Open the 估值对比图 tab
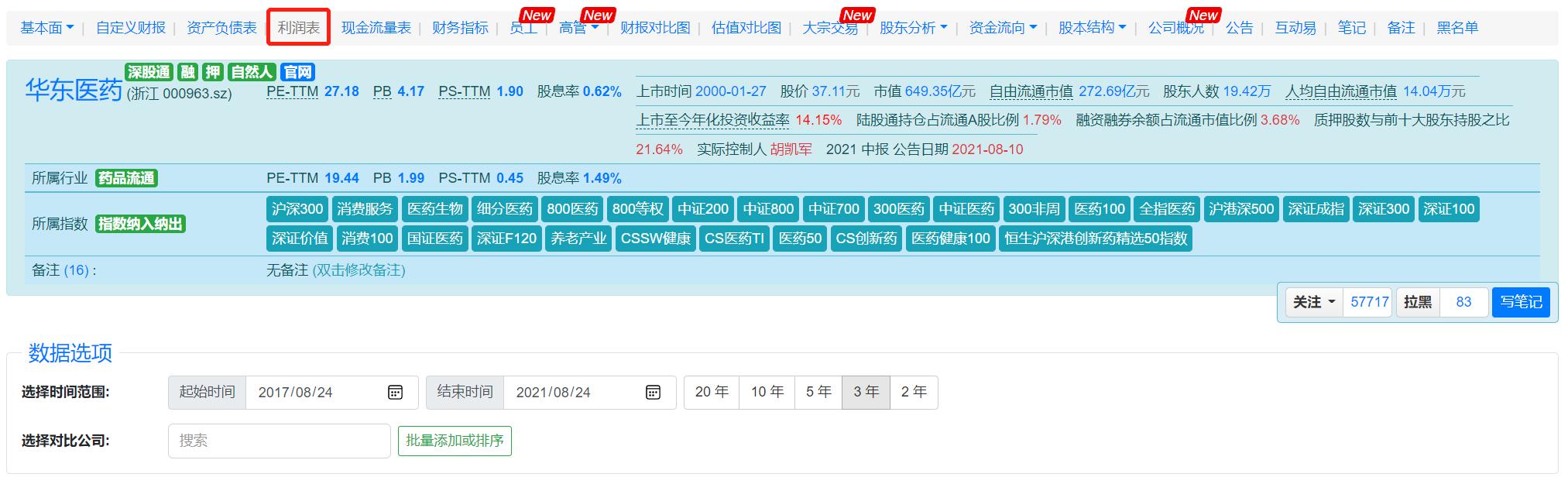 [746, 28]
